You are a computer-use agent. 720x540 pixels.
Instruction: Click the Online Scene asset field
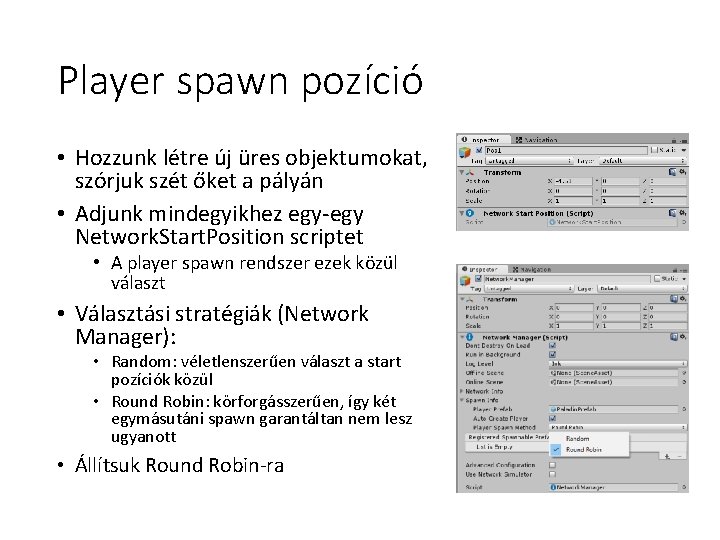click(614, 382)
